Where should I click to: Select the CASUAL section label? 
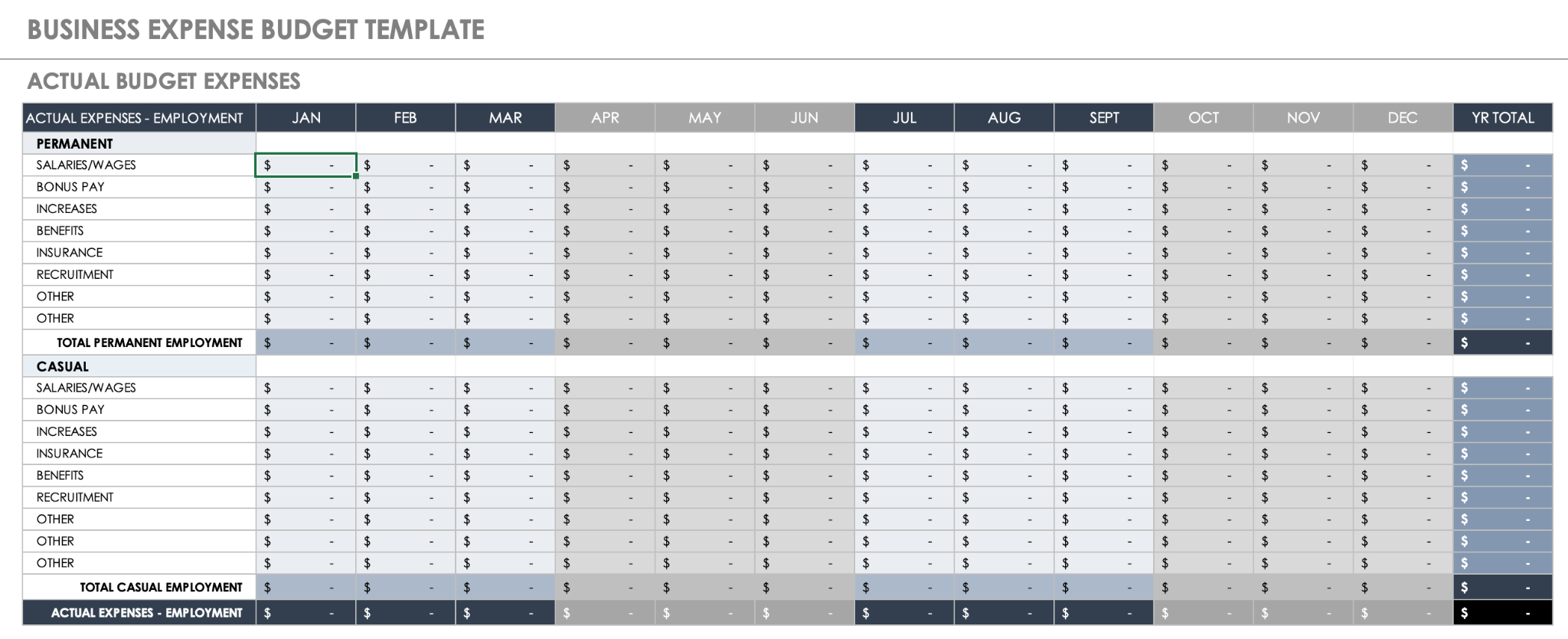click(63, 366)
